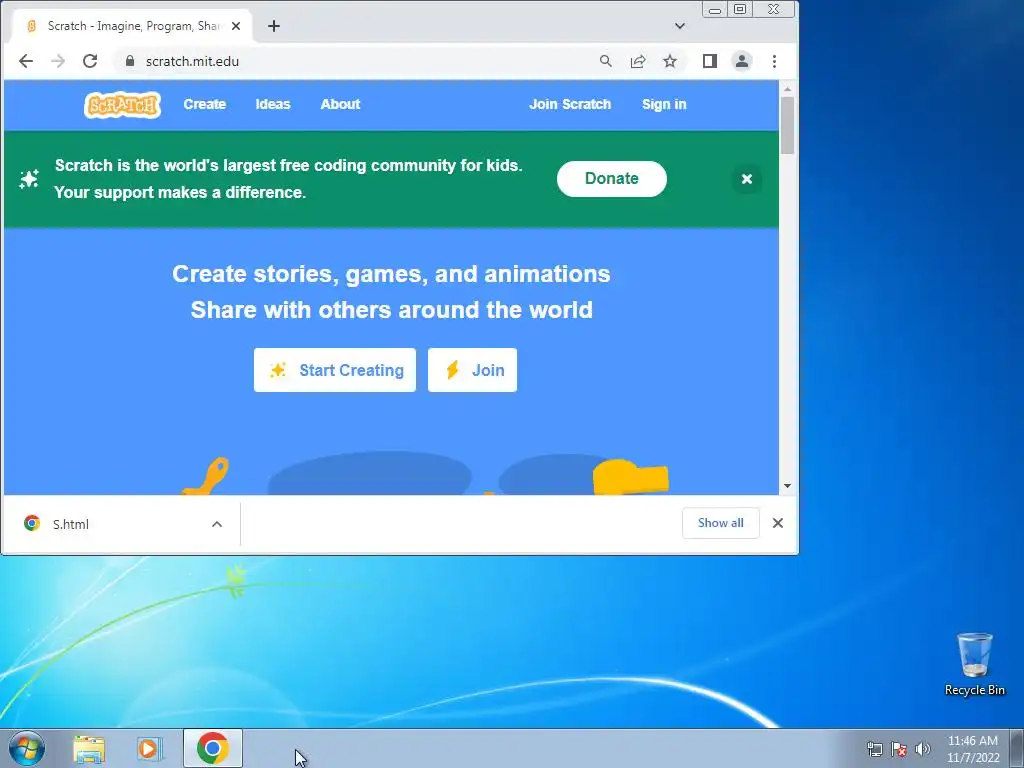Screen dimensions: 1024x768
Task: Open the address bar zoom search icon
Action: 605,61
